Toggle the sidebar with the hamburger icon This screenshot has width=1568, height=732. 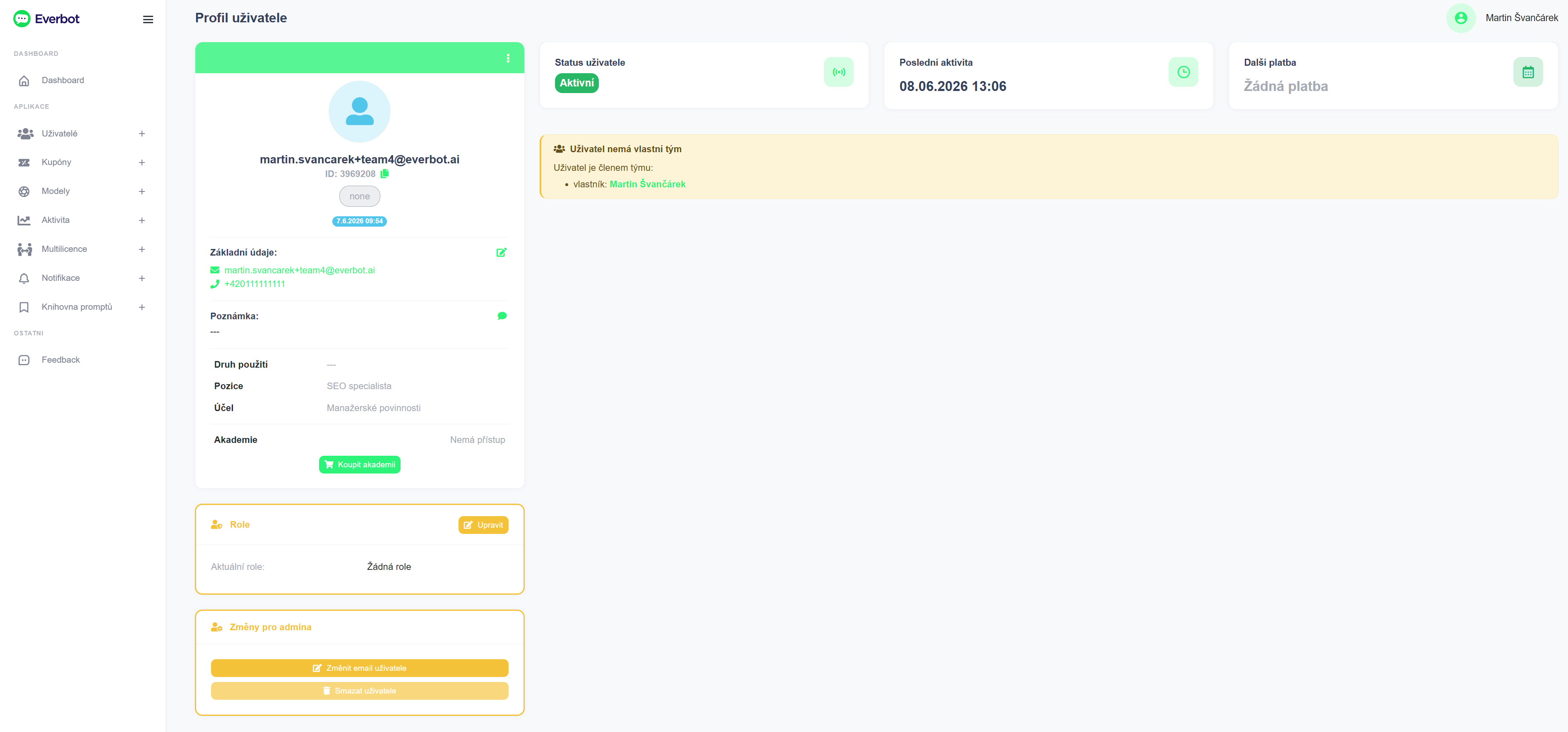148,19
